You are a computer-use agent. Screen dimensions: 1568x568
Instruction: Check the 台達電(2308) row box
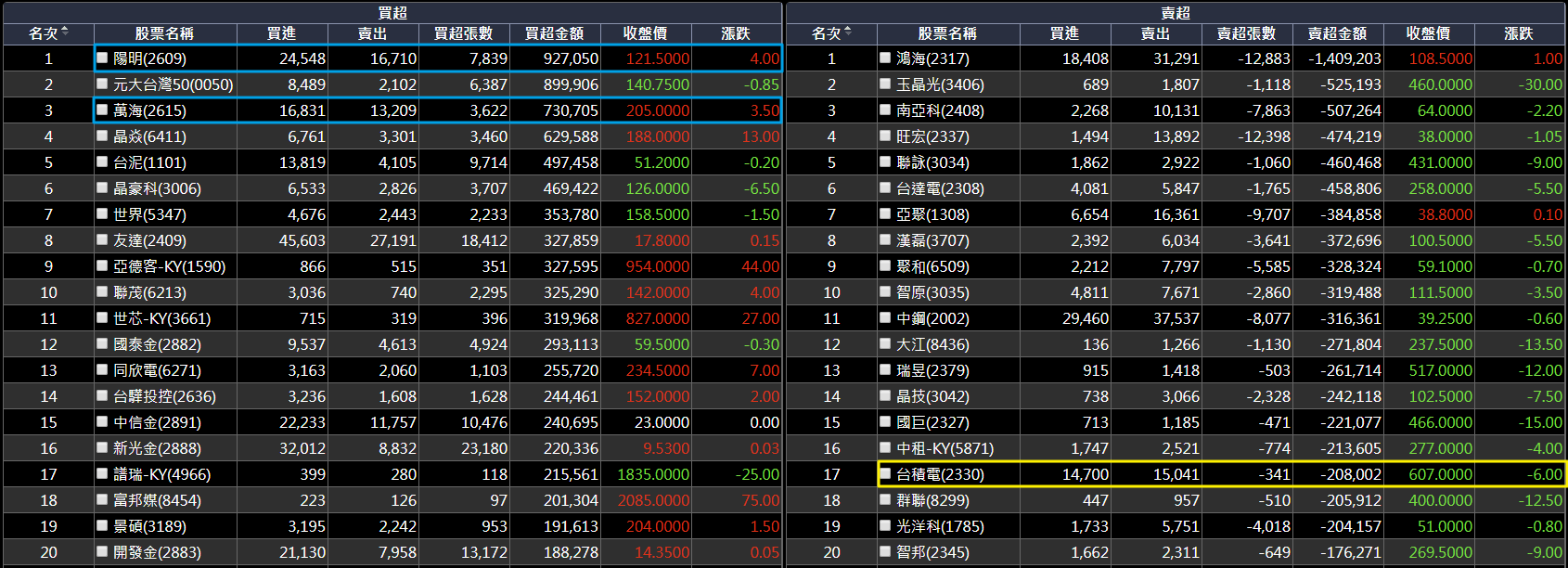(885, 187)
